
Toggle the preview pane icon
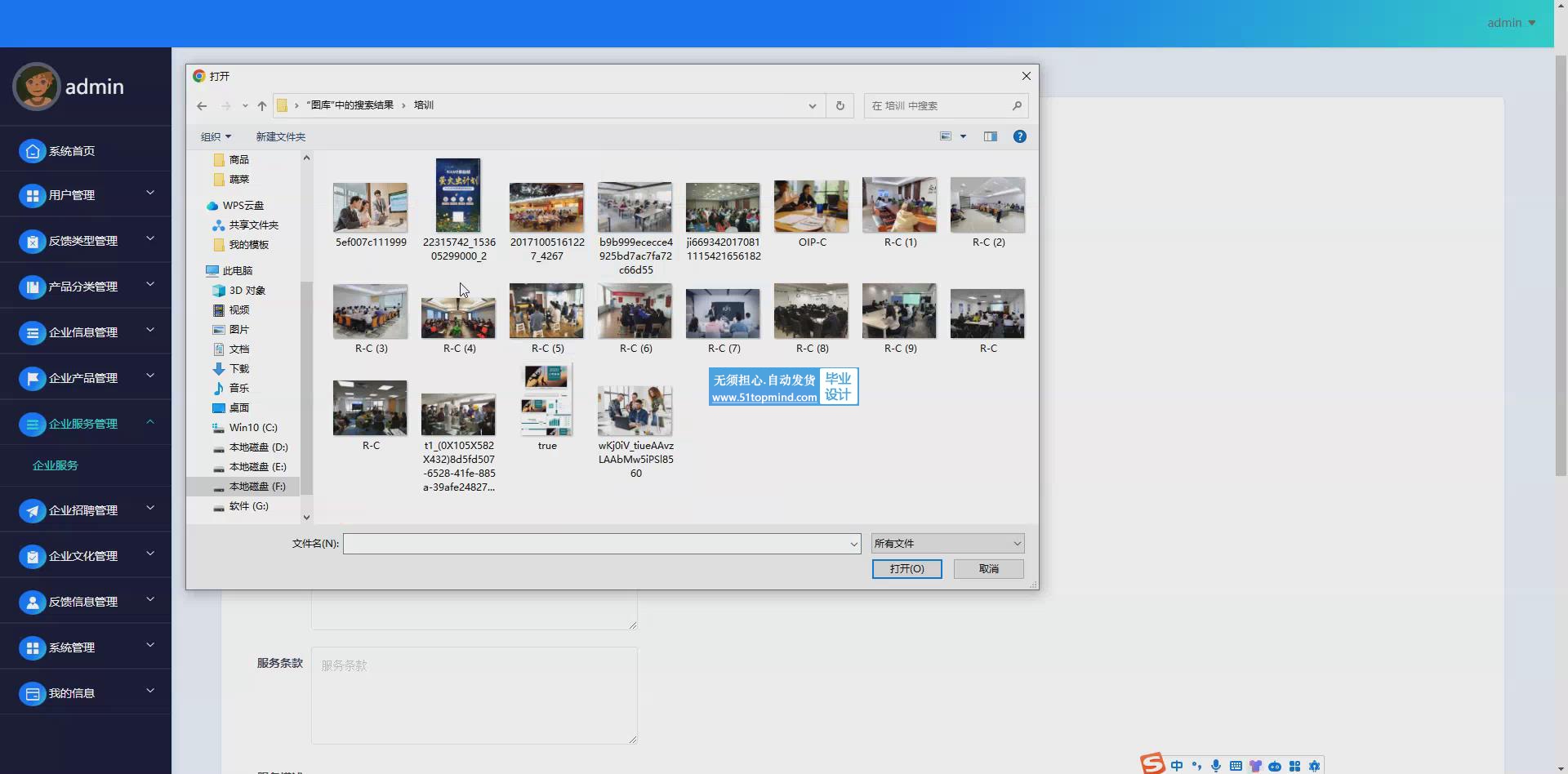[x=991, y=136]
